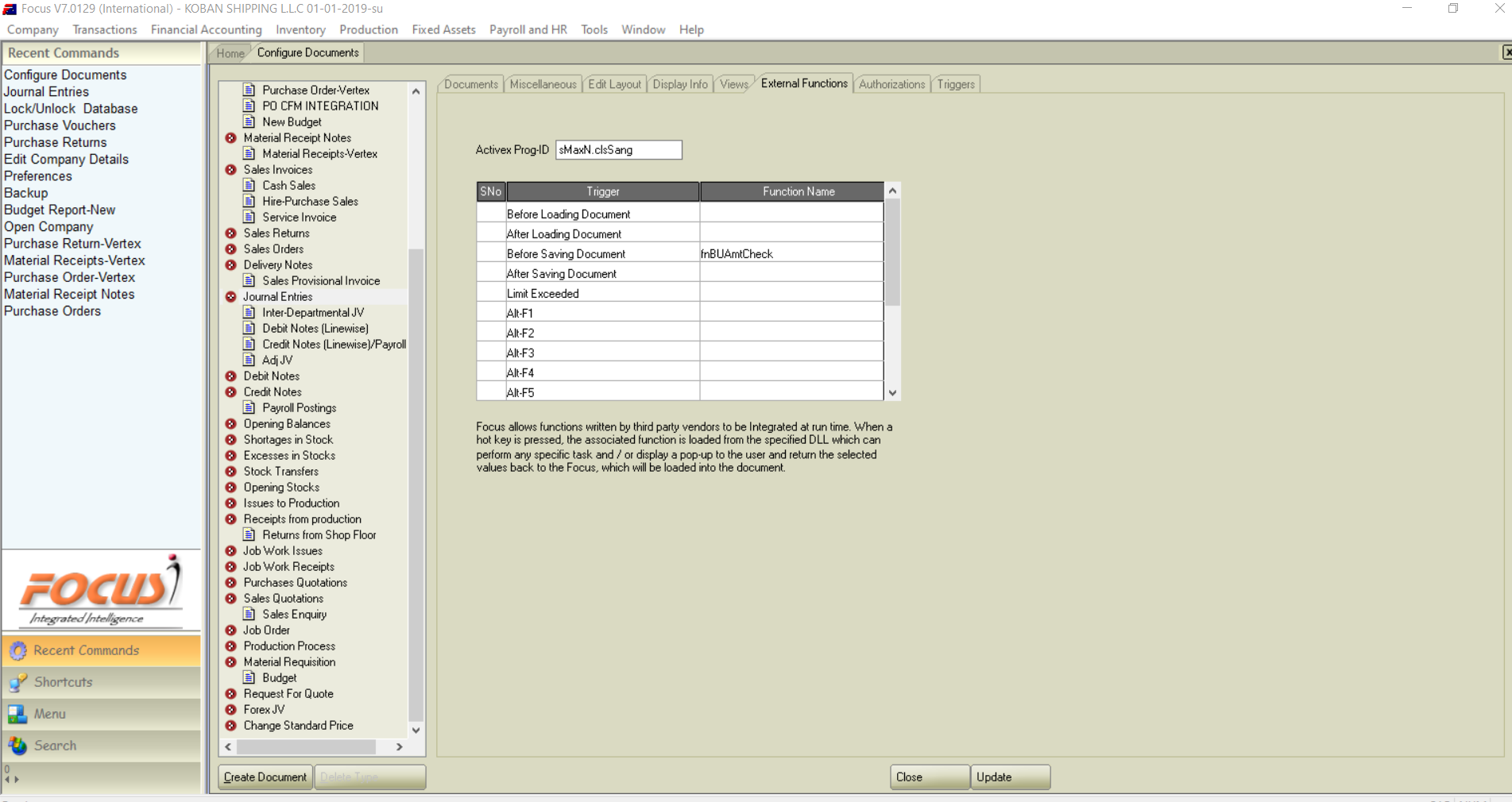1512x802 pixels.
Task: Open the Financial Accounting menu
Action: (x=206, y=29)
